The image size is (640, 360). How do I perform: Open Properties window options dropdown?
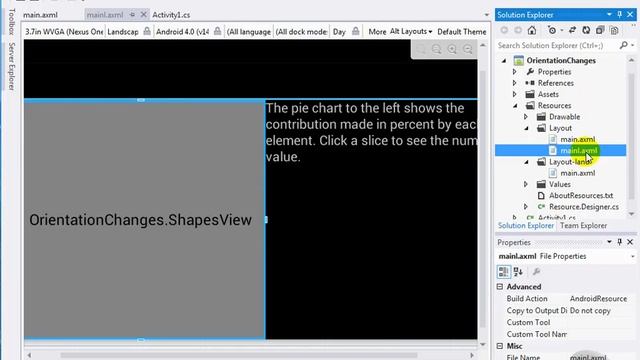click(609, 242)
